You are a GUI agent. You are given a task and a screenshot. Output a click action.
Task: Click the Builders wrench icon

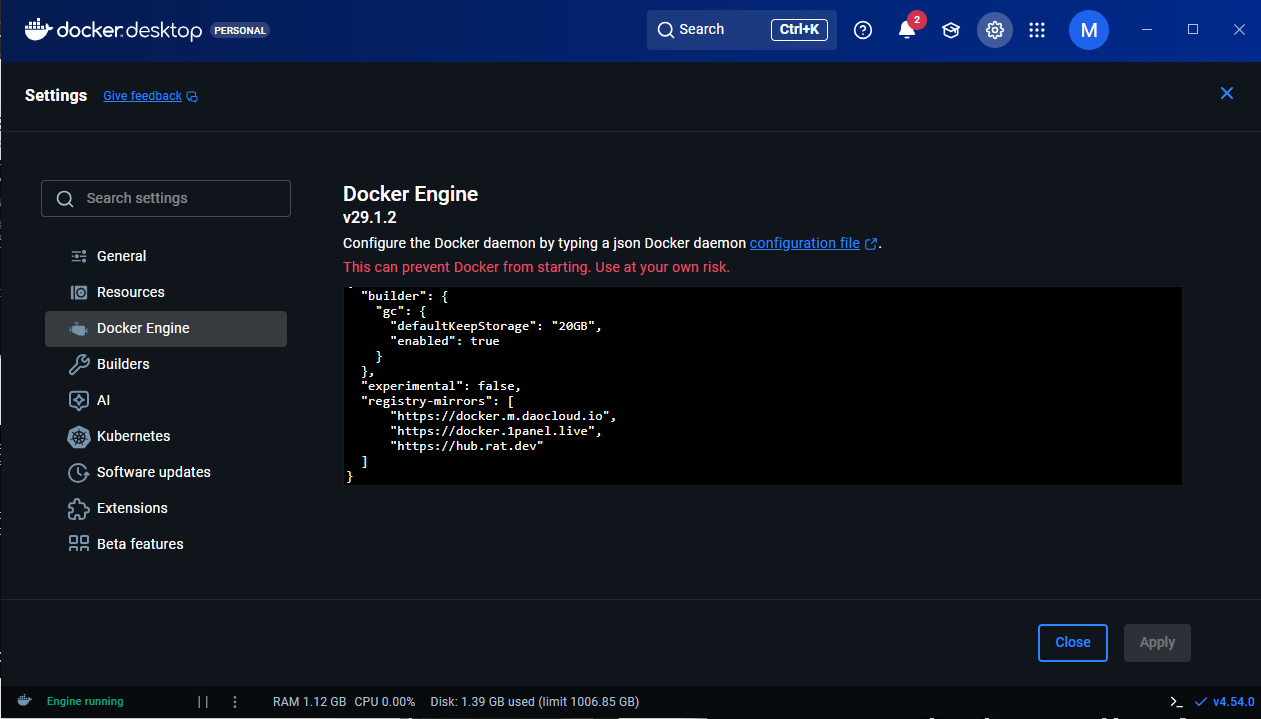pos(79,364)
